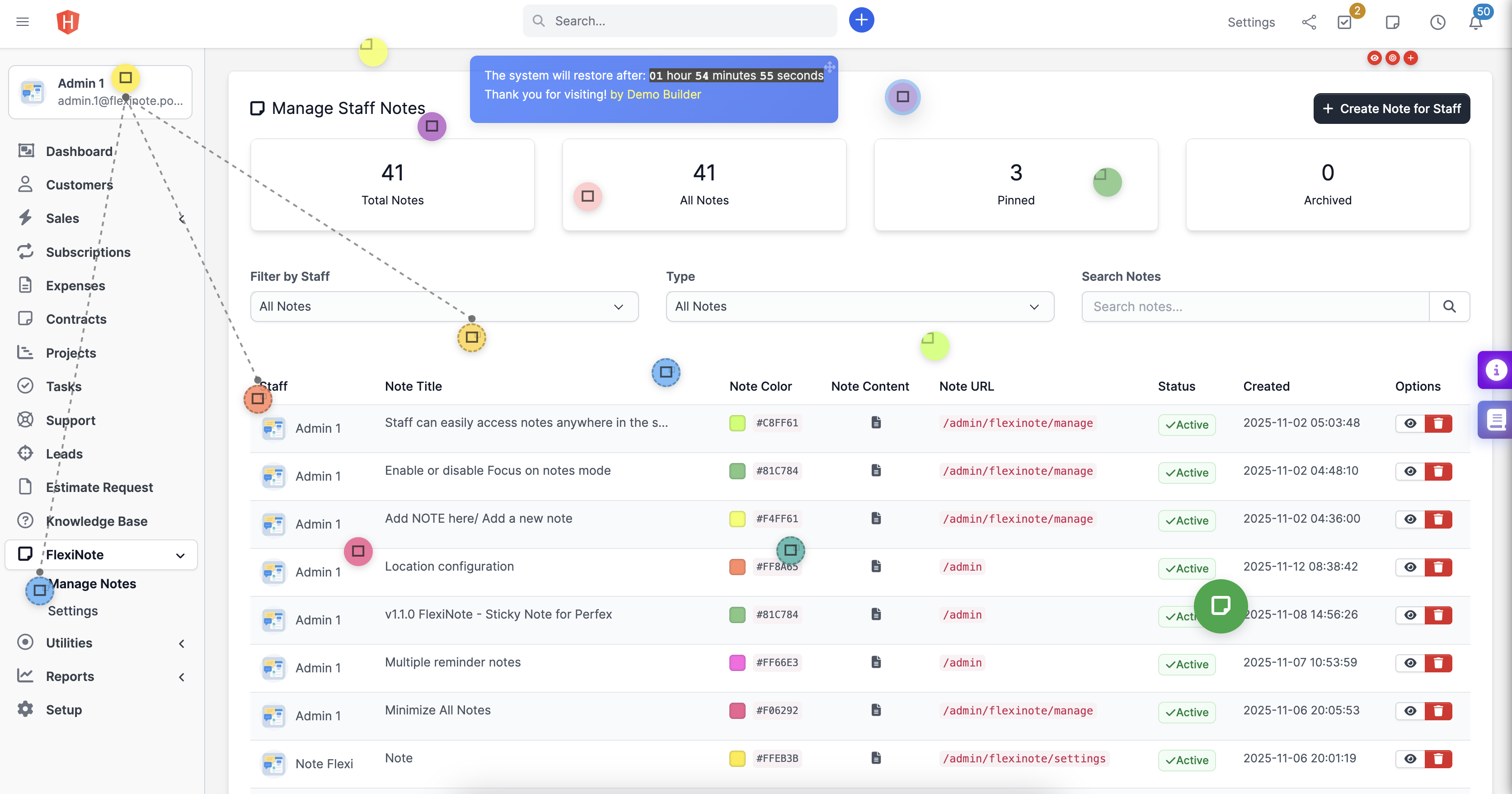Click the large green sticky note button
The image size is (1512, 794).
click(x=1220, y=605)
